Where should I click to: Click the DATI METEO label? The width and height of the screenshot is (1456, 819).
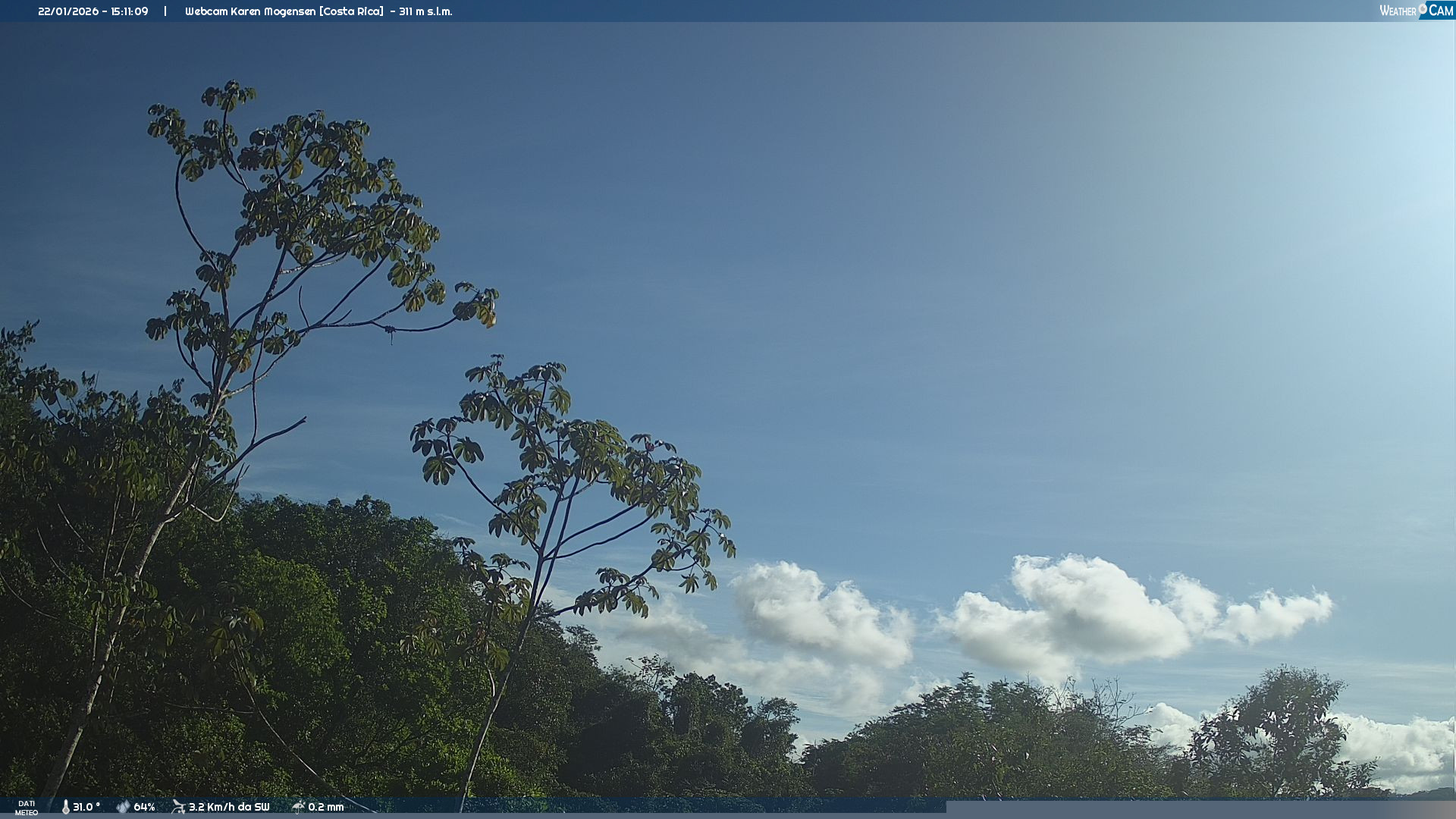coord(27,808)
